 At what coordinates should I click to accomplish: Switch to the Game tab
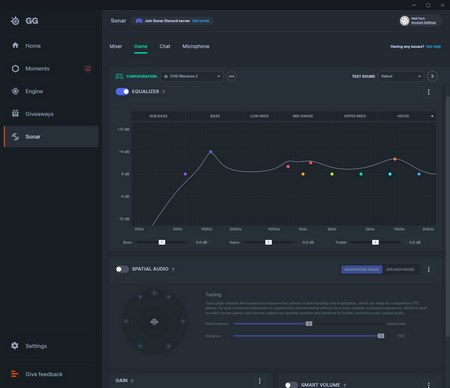point(141,46)
